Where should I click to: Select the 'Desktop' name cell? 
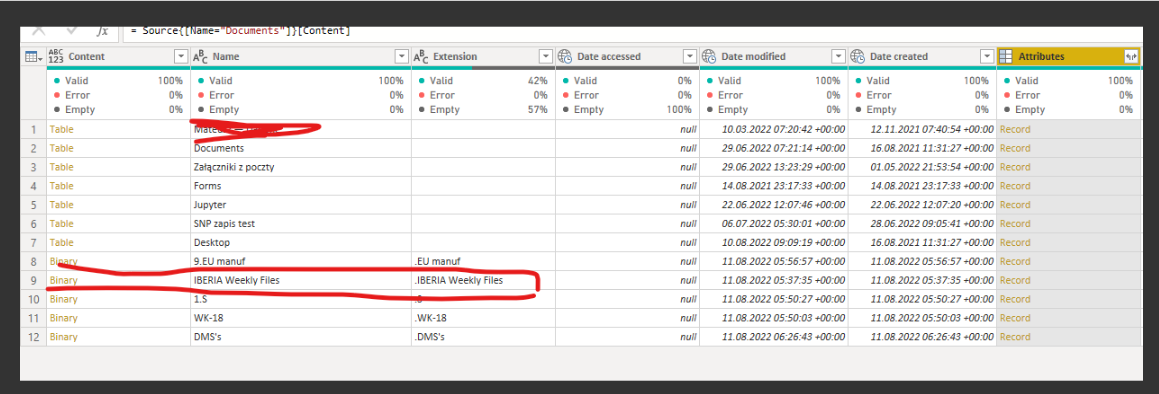click(x=300, y=242)
